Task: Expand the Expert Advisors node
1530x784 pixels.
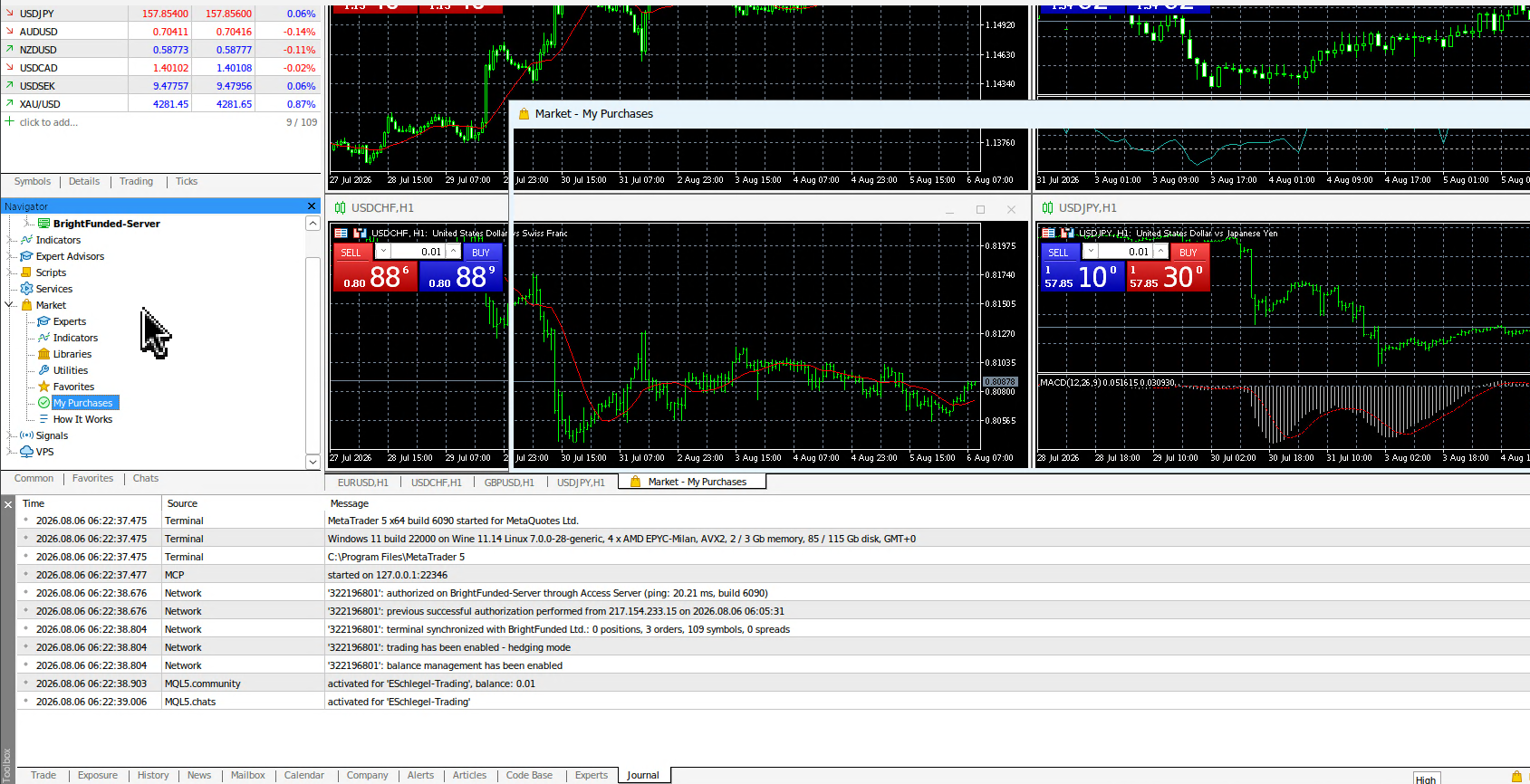Action: (x=10, y=256)
